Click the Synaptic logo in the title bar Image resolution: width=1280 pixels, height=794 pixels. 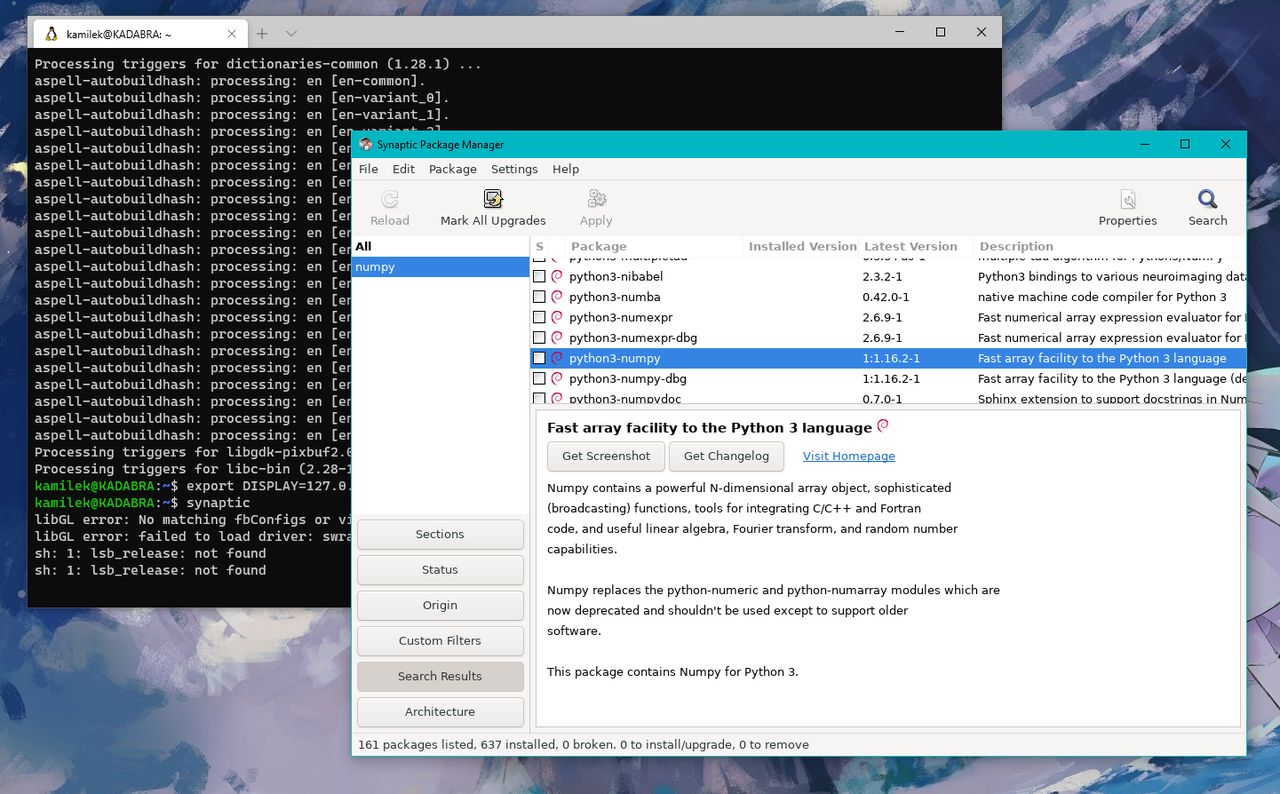(x=364, y=144)
